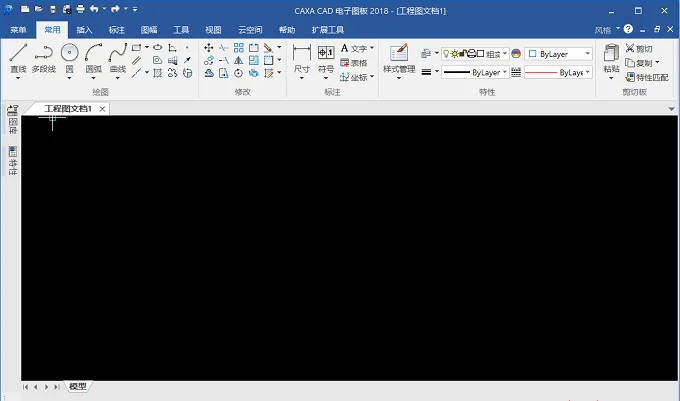Select the rotate tool in 修改
The width and height of the screenshot is (680, 401).
pyautogui.click(x=239, y=73)
